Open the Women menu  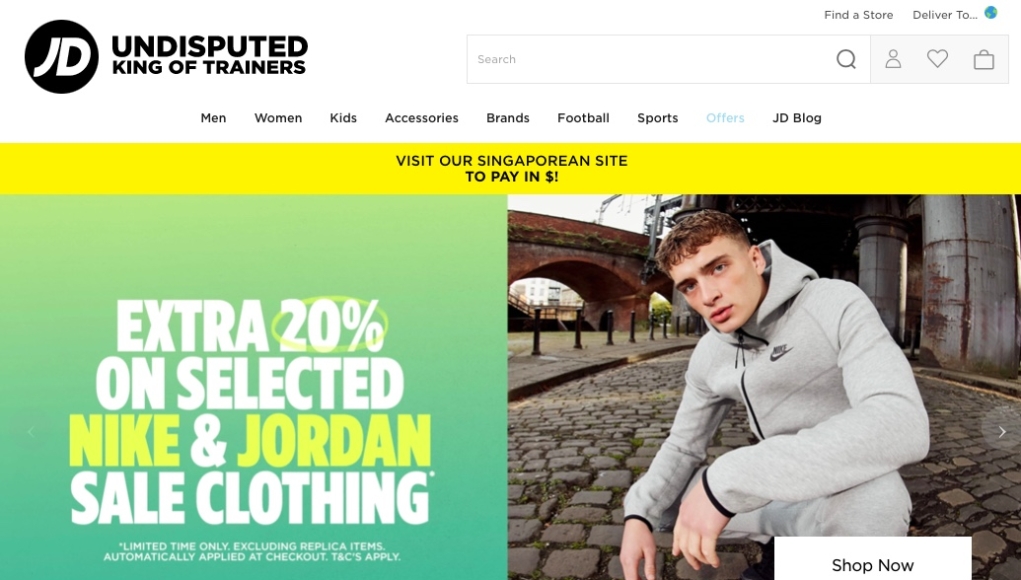[278, 118]
